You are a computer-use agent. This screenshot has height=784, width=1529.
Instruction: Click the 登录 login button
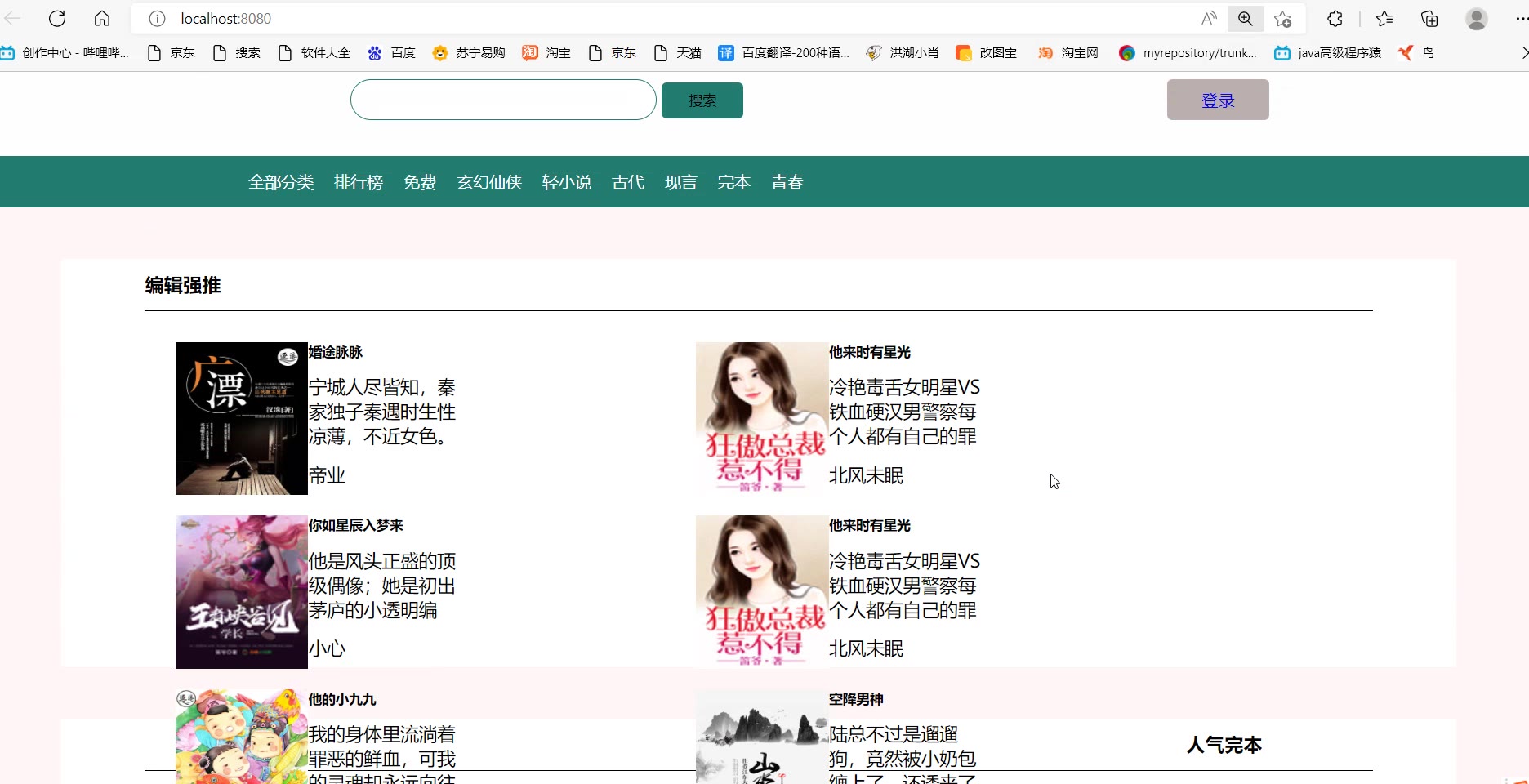tap(1218, 100)
